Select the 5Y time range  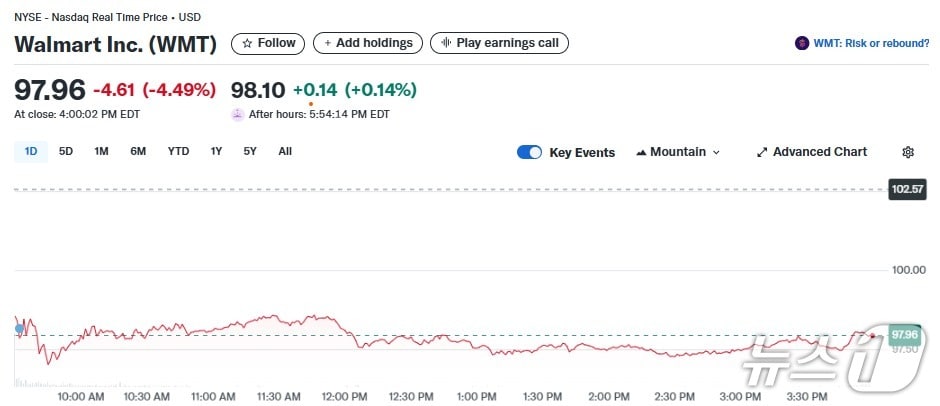click(250, 152)
